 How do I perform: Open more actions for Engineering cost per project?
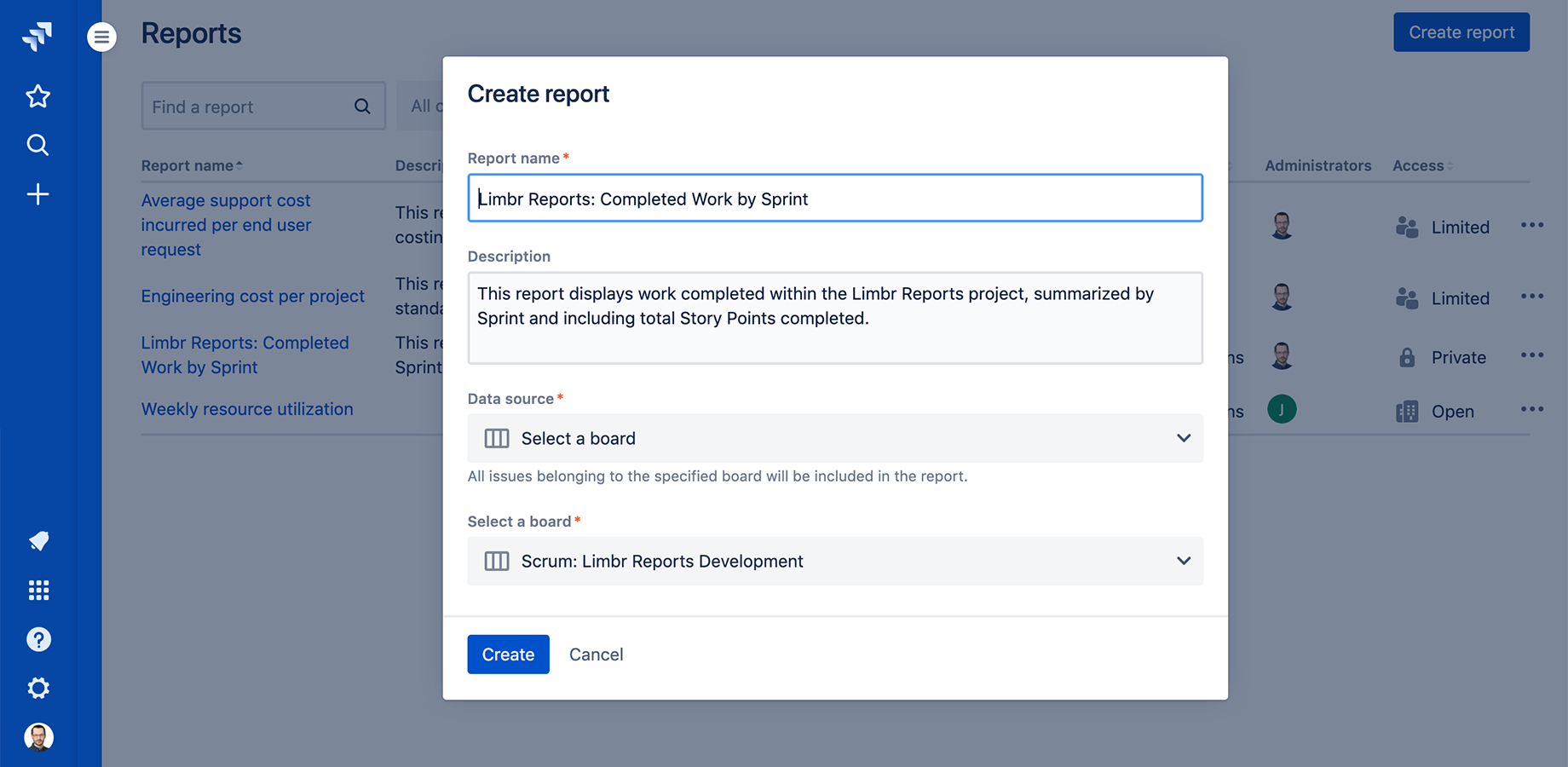click(1532, 296)
